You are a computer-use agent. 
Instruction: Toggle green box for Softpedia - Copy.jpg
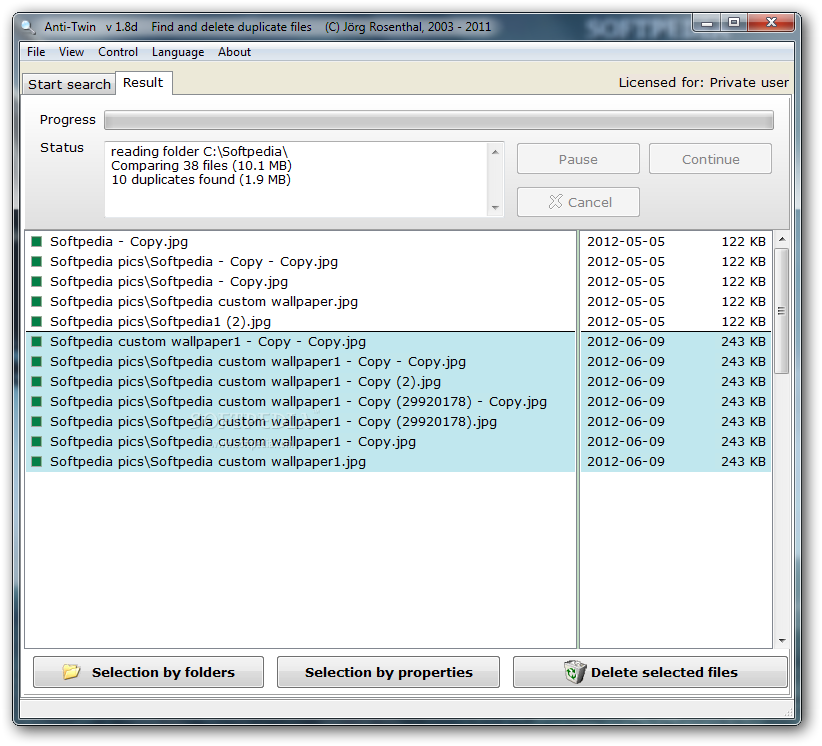(x=37, y=242)
